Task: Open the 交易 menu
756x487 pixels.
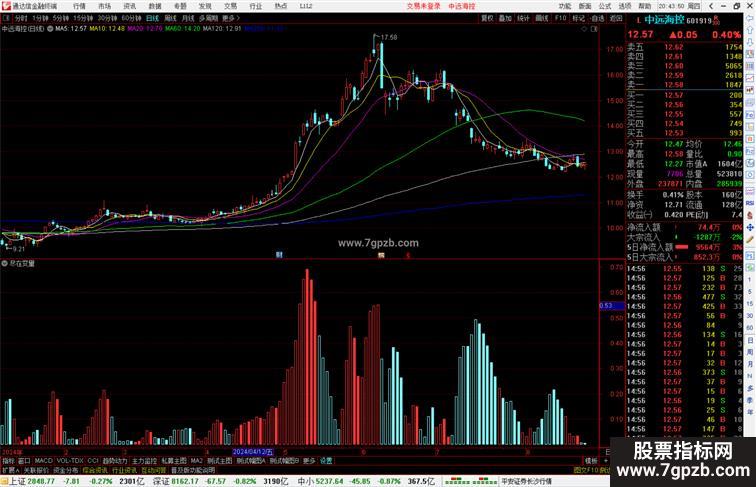Action: click(x=230, y=6)
